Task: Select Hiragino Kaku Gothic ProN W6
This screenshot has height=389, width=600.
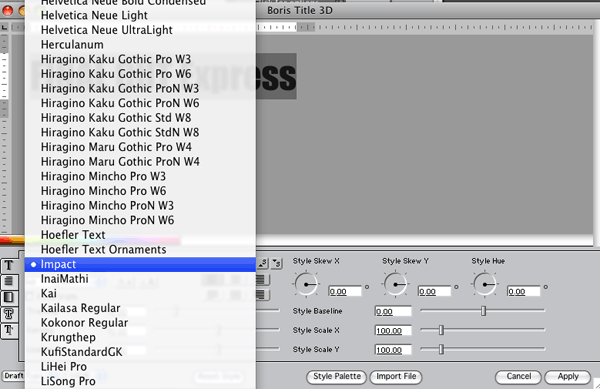Action: point(140,103)
